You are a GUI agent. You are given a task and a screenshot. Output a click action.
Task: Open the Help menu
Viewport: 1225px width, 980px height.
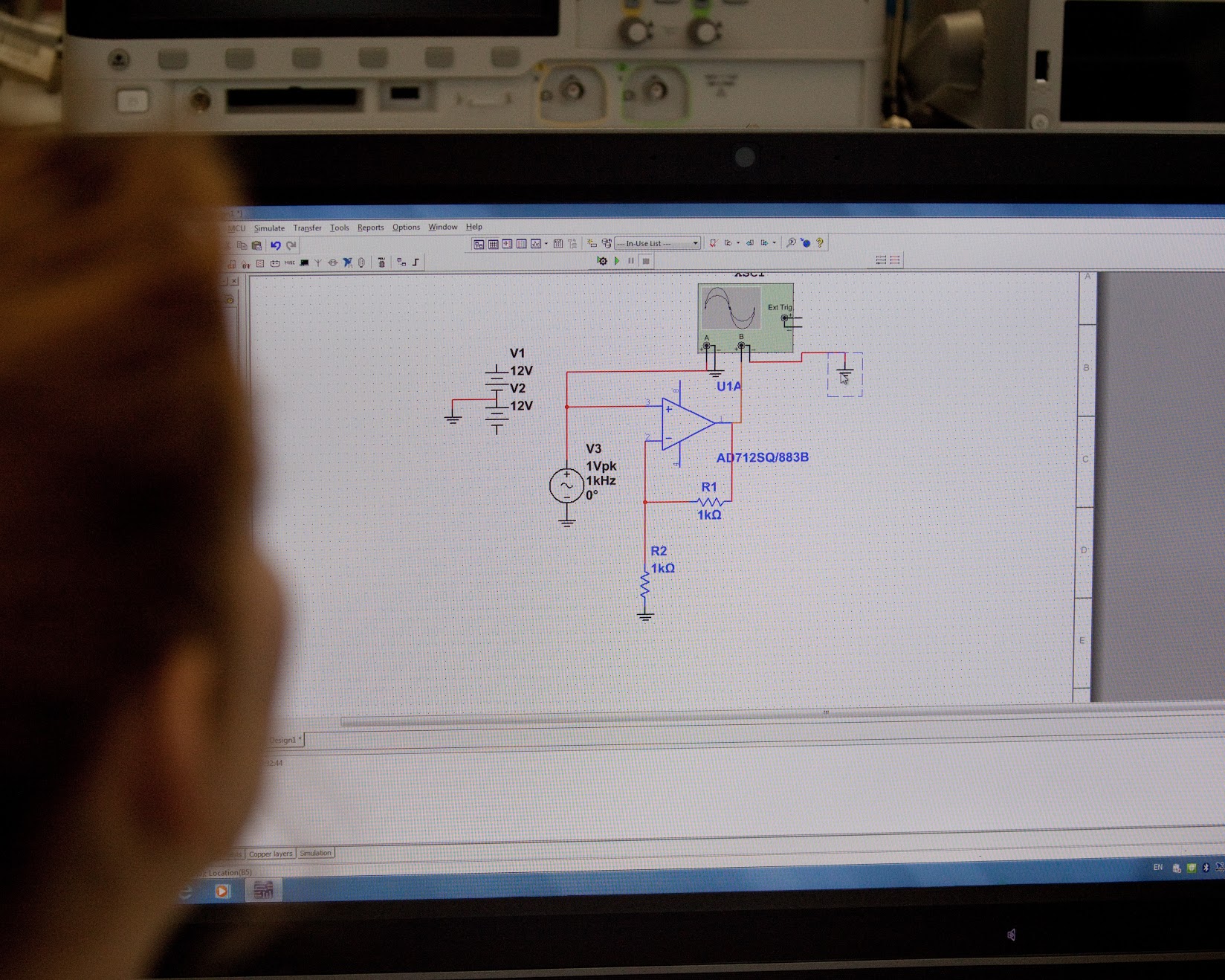tap(473, 227)
